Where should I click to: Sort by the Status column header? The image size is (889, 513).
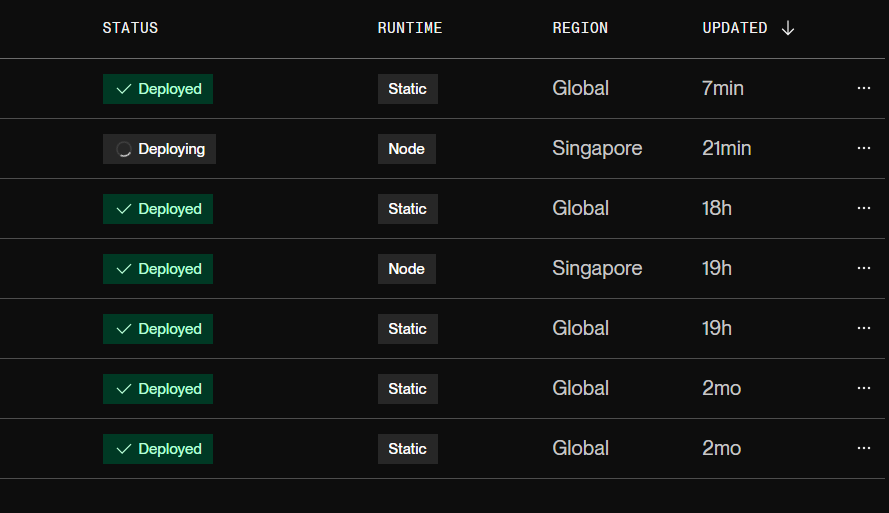pos(130,28)
